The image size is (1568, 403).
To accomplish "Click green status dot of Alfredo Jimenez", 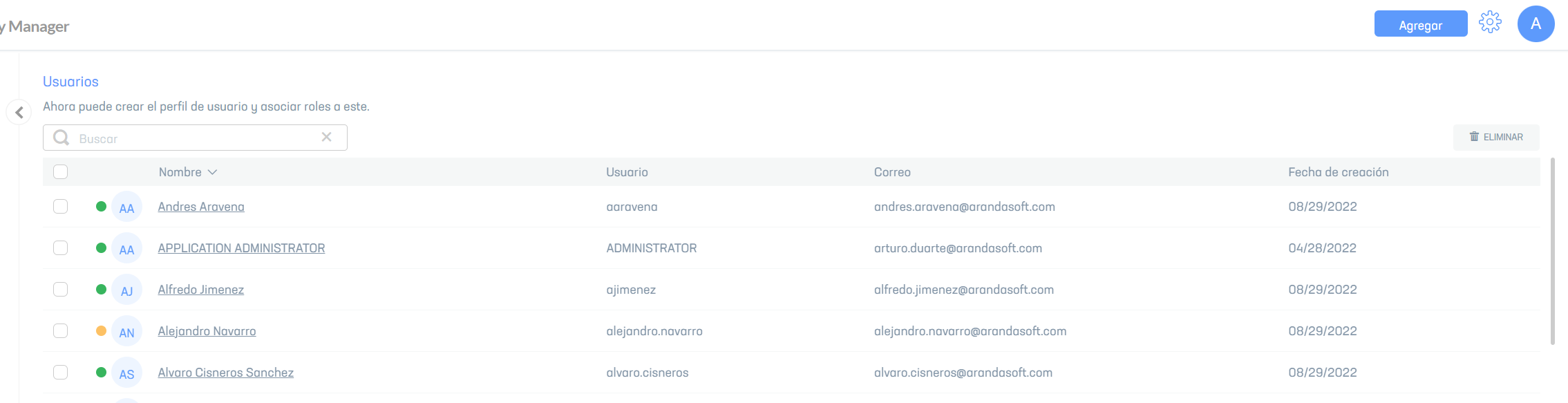I will click(101, 289).
